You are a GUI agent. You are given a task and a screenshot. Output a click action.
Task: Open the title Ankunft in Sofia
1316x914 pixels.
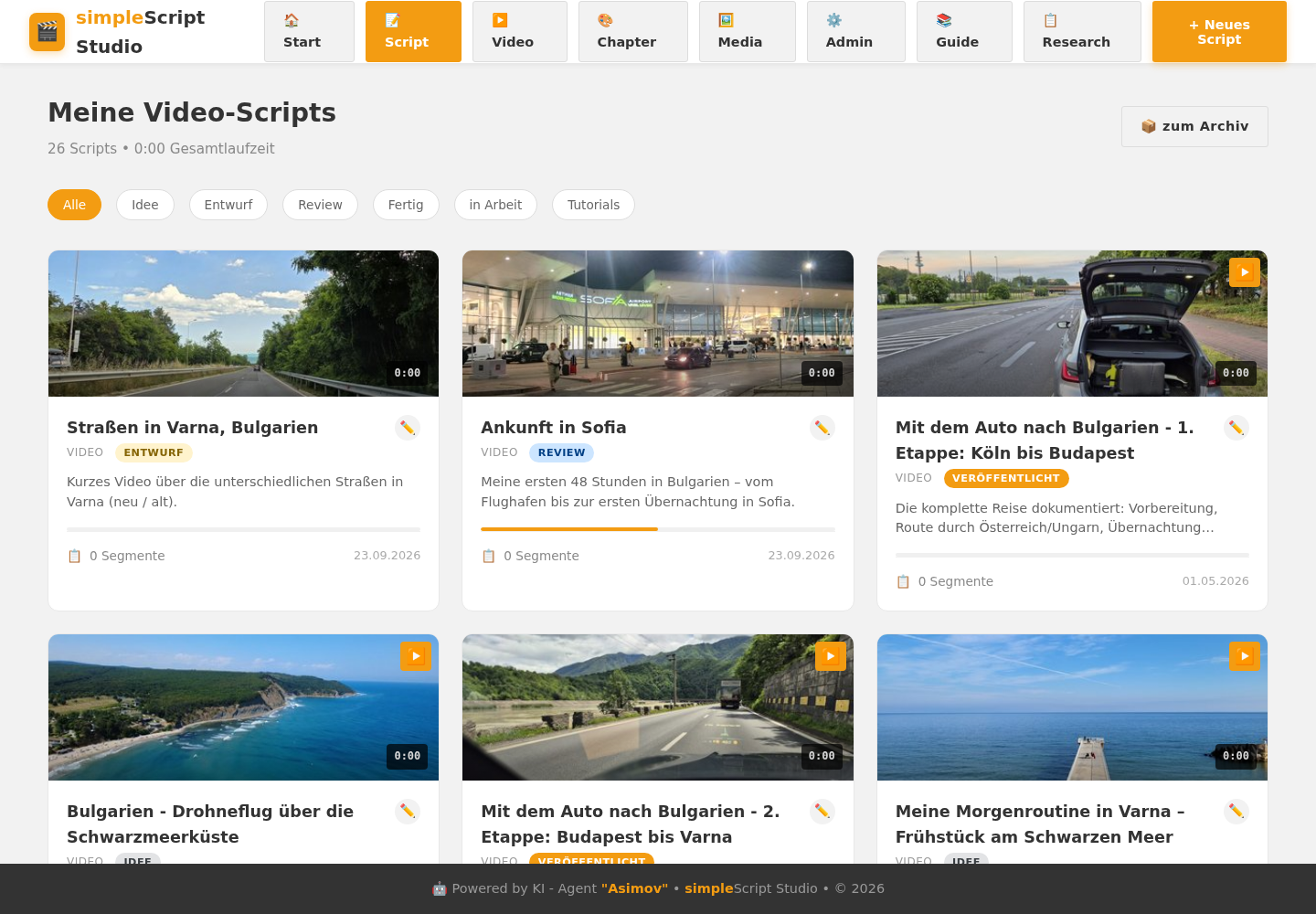click(x=554, y=428)
